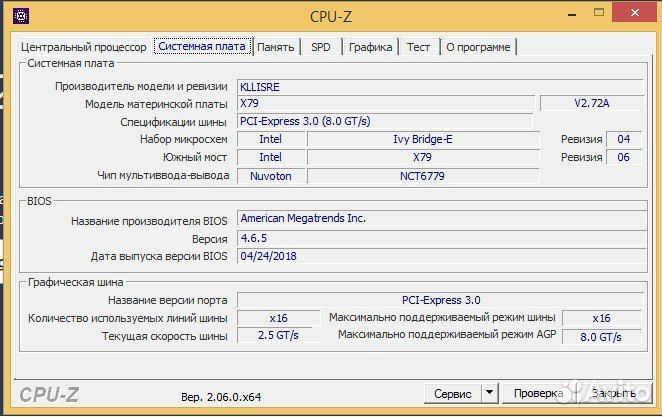Click the current link width x16 field

click(279, 318)
